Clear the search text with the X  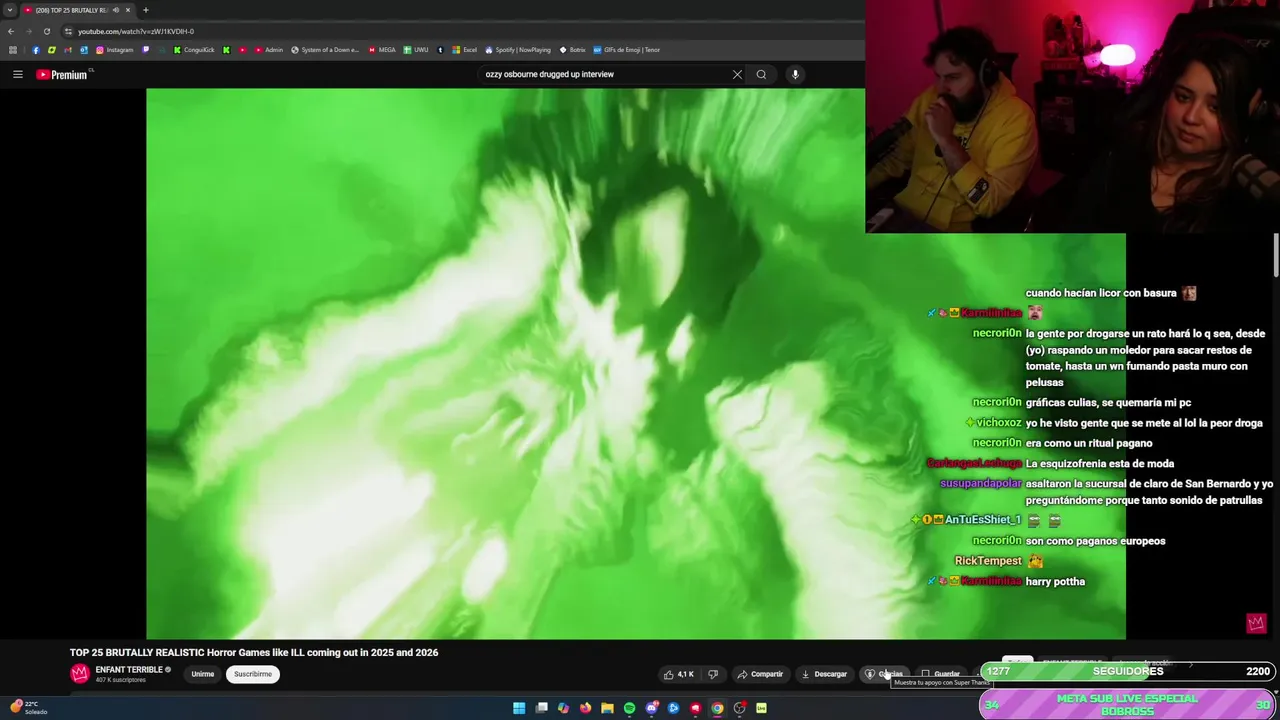click(x=737, y=74)
